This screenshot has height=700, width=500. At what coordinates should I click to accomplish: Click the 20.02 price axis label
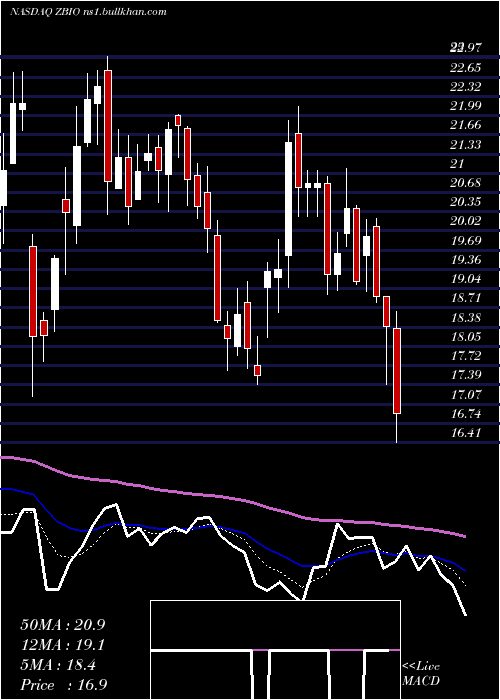(x=466, y=221)
